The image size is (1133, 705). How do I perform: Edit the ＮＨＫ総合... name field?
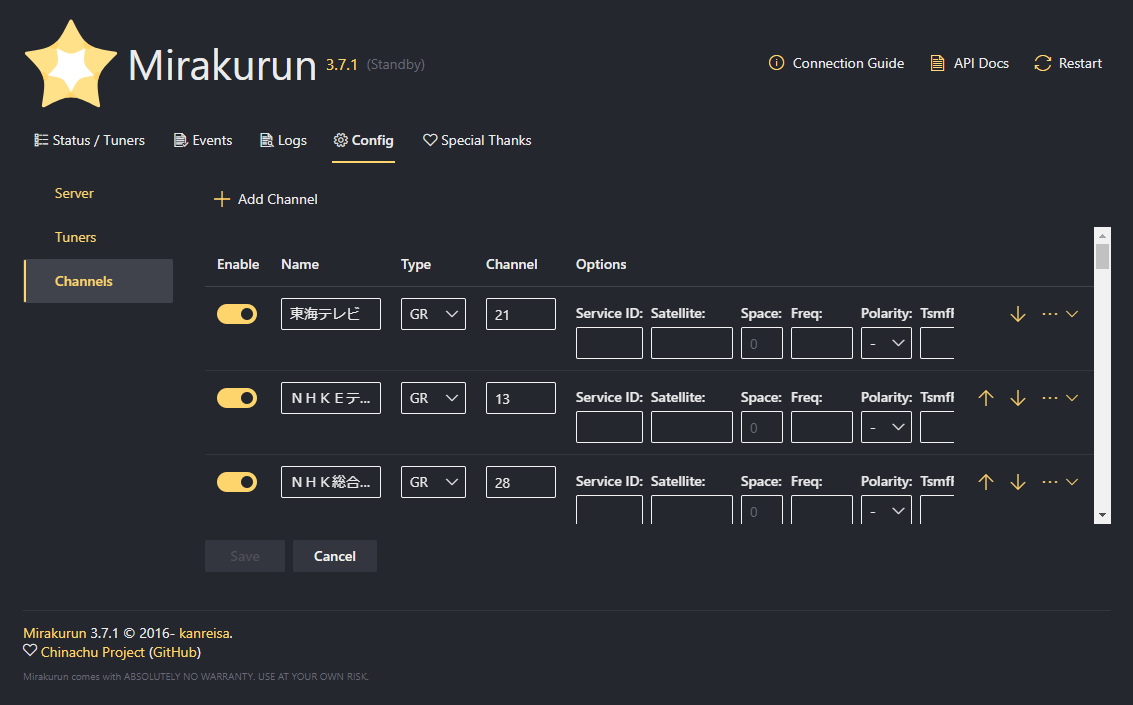(x=331, y=482)
